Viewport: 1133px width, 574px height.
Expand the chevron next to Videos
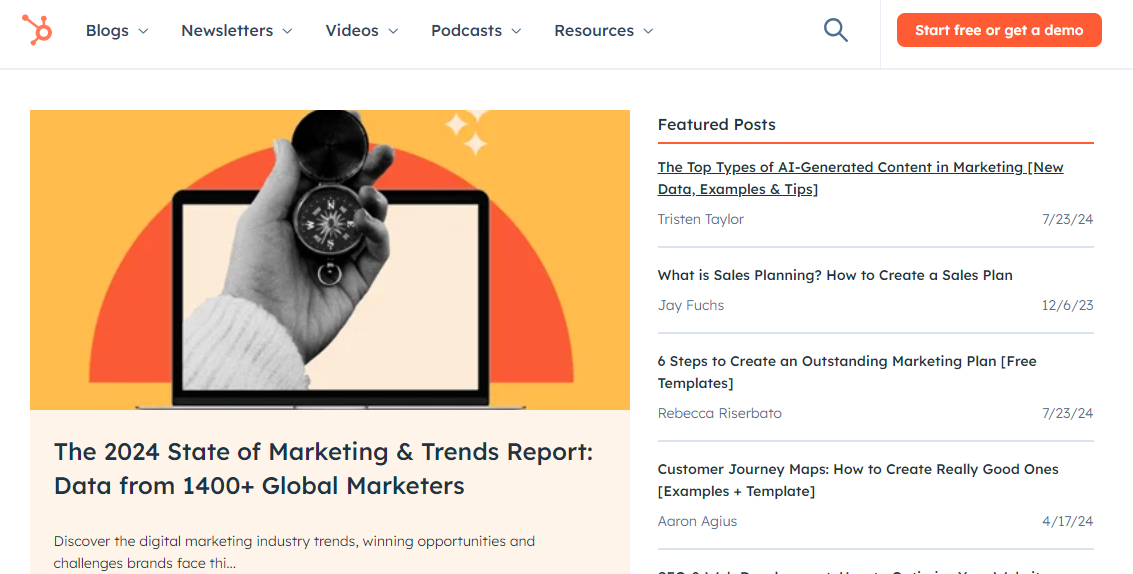[393, 31]
